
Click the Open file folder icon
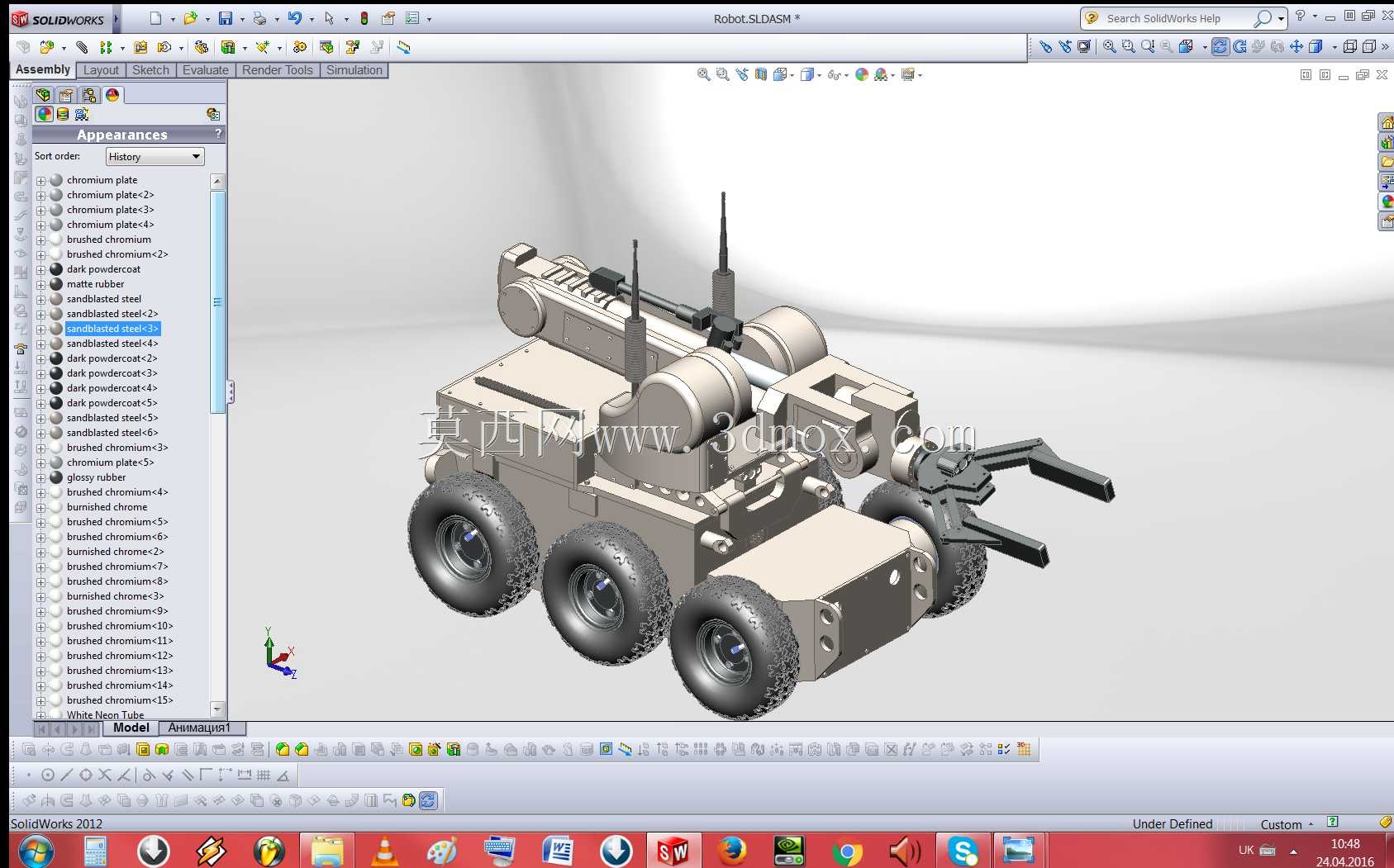(190, 18)
